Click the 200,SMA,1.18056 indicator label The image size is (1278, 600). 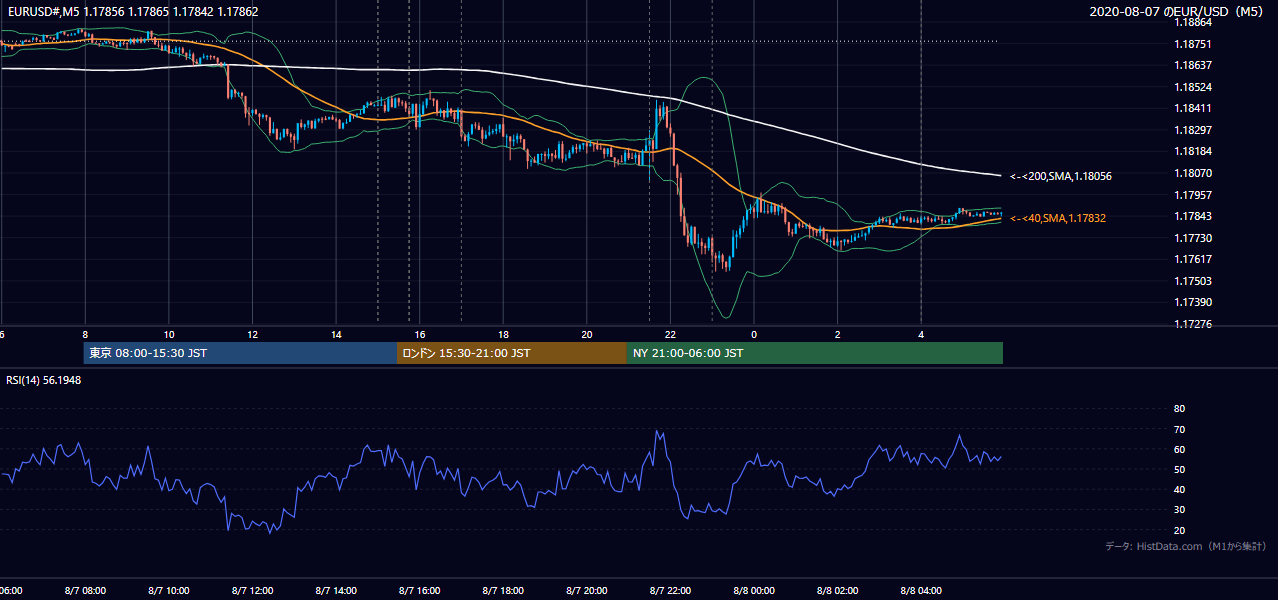click(1061, 176)
